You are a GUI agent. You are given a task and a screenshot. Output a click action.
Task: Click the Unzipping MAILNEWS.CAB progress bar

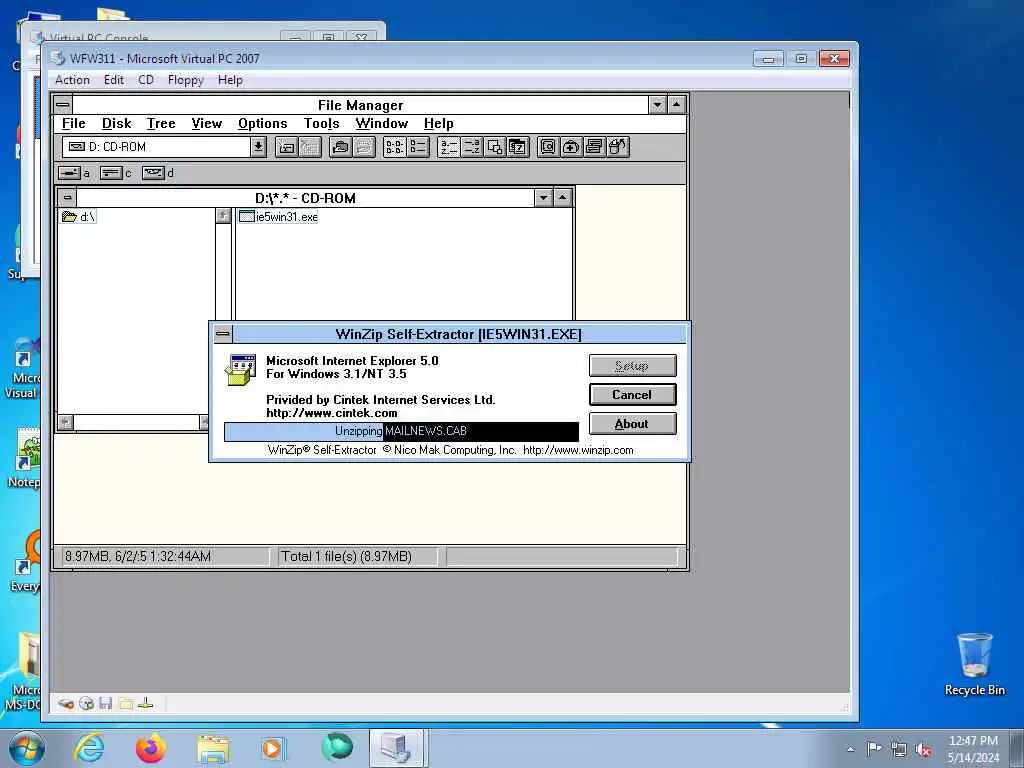click(401, 431)
